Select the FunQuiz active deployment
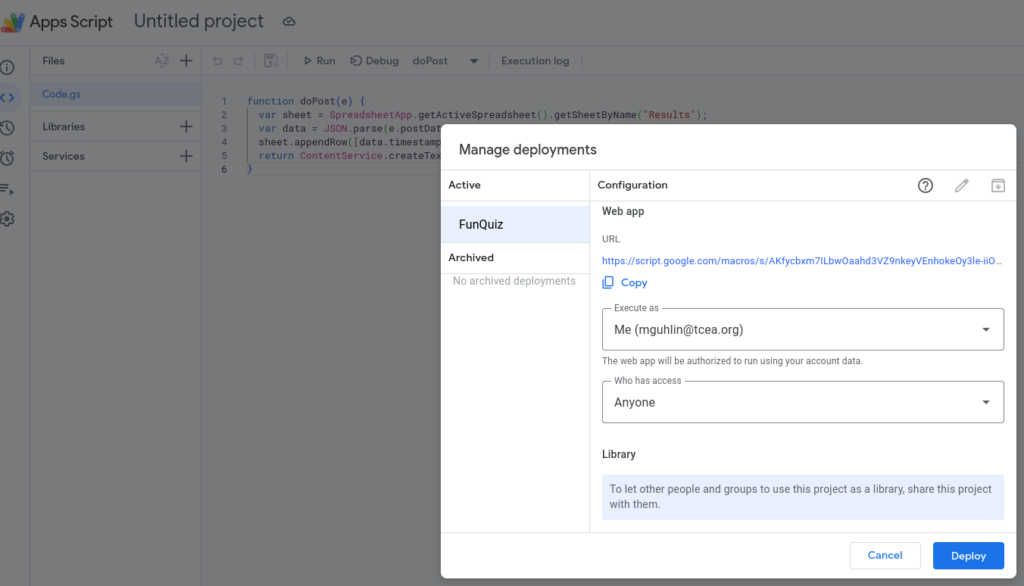 514,224
